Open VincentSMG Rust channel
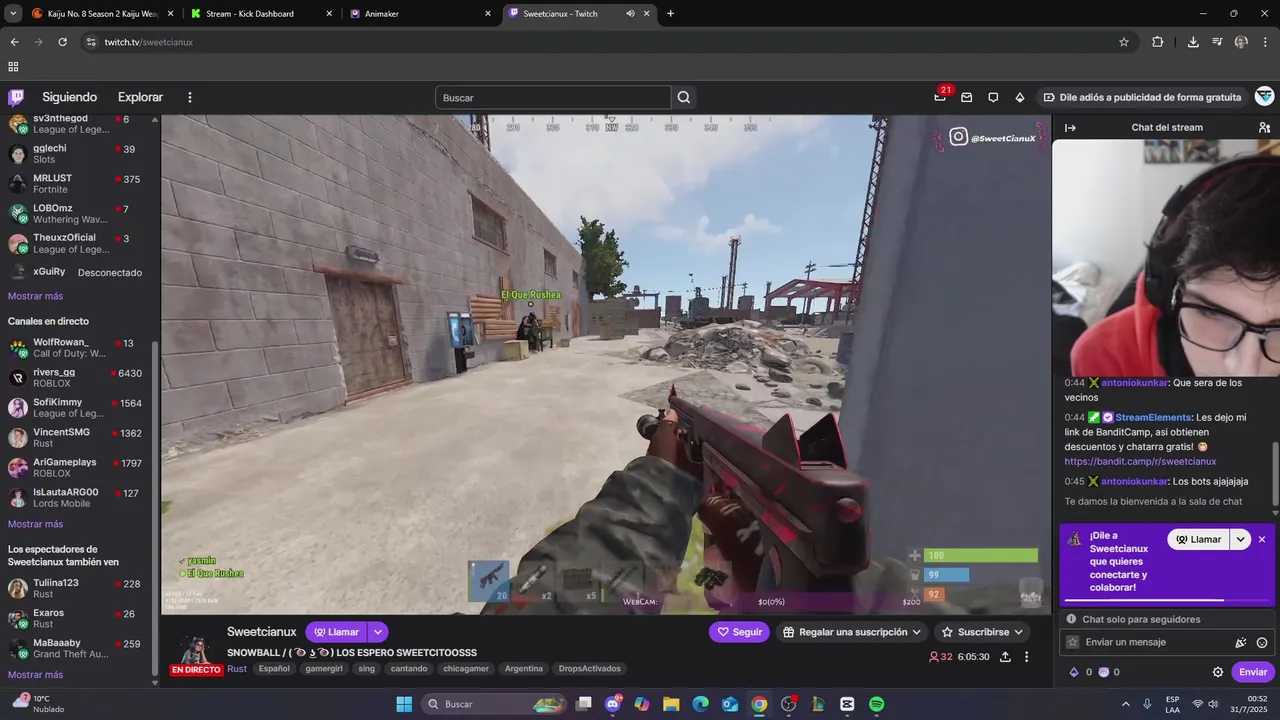The width and height of the screenshot is (1280, 720). [x=77, y=437]
